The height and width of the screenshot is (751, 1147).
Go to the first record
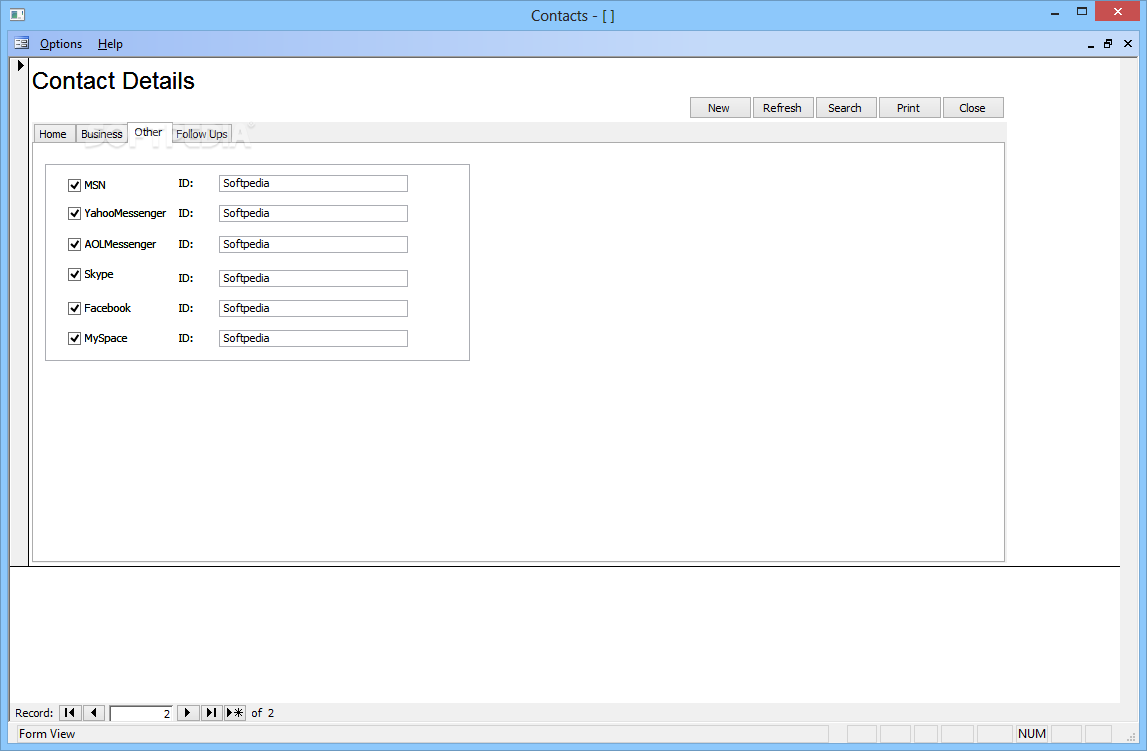(70, 712)
